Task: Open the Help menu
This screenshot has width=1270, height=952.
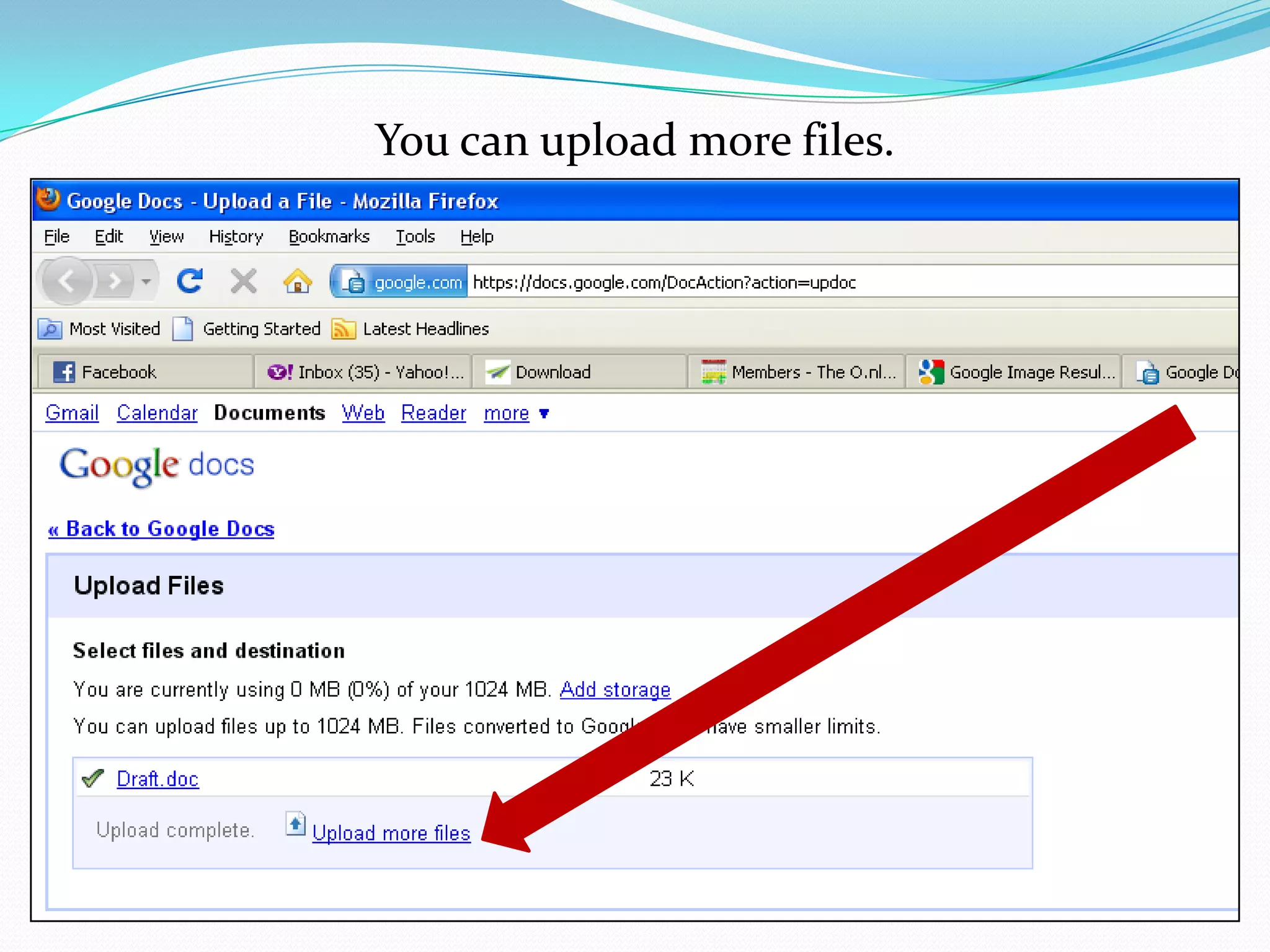Action: pyautogui.click(x=476, y=237)
